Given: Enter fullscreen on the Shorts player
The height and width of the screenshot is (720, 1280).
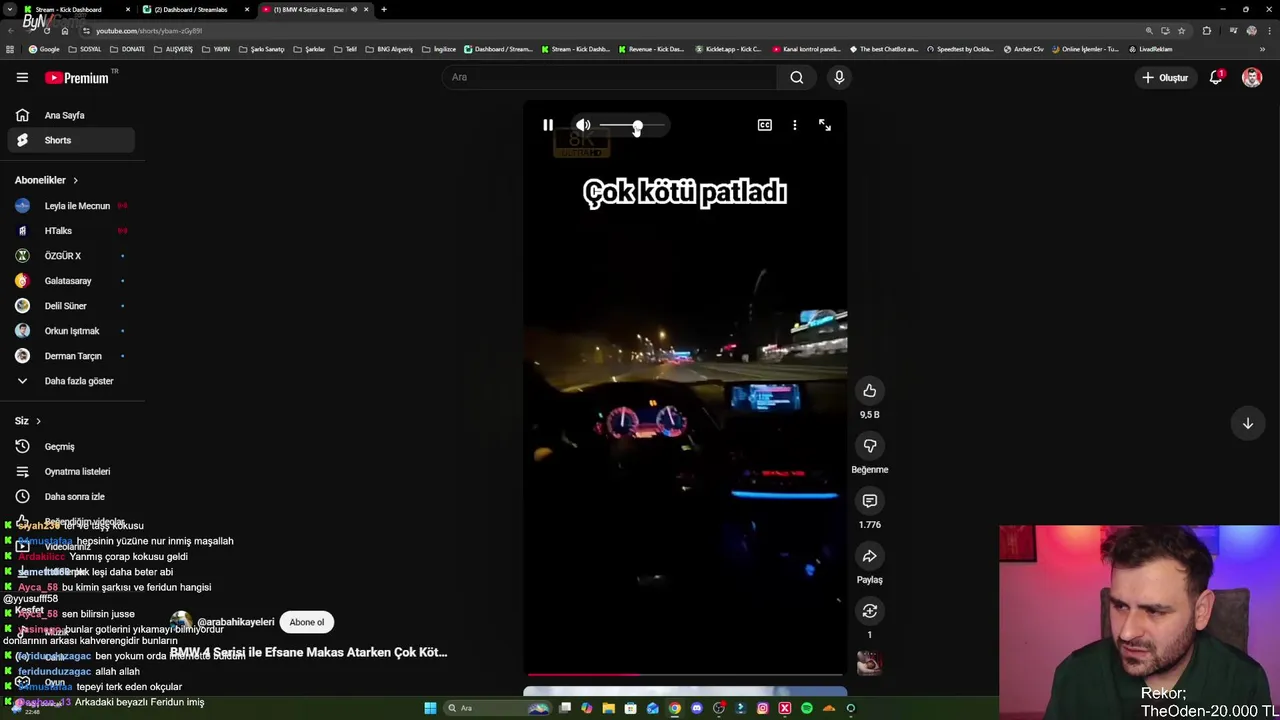Looking at the screenshot, I should [825, 125].
